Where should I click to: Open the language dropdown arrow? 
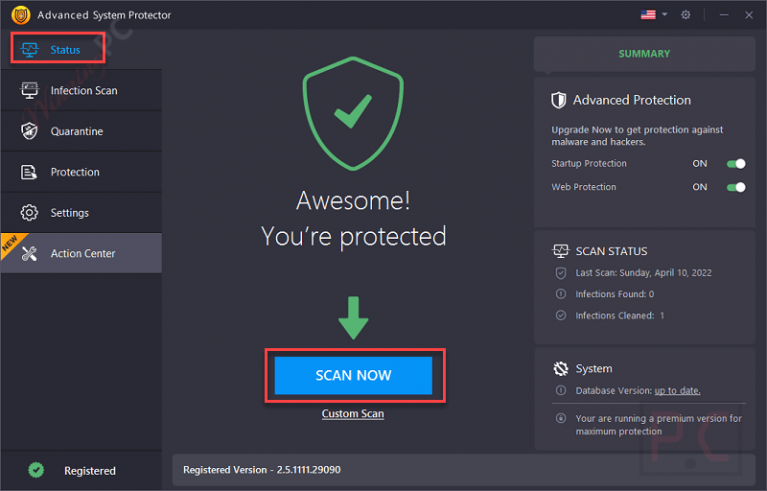coord(664,15)
